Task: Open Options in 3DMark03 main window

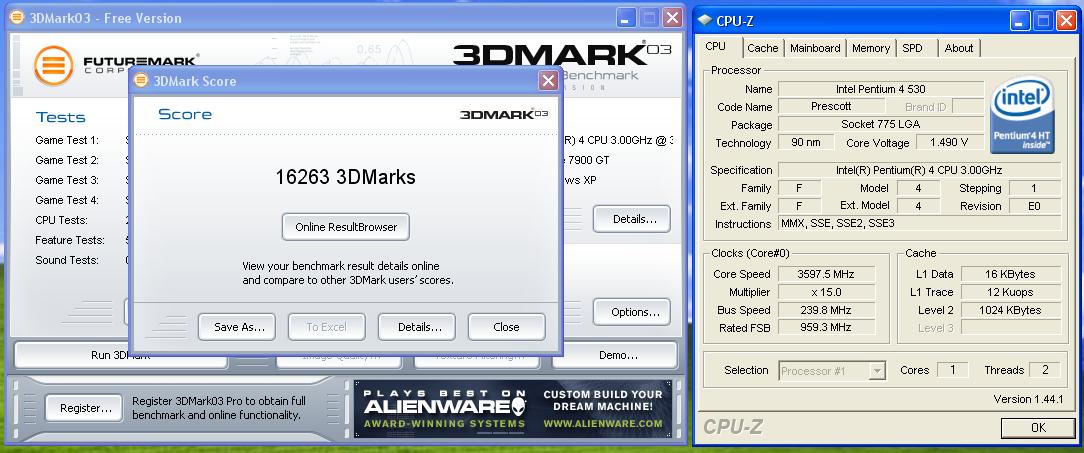Action: point(631,312)
